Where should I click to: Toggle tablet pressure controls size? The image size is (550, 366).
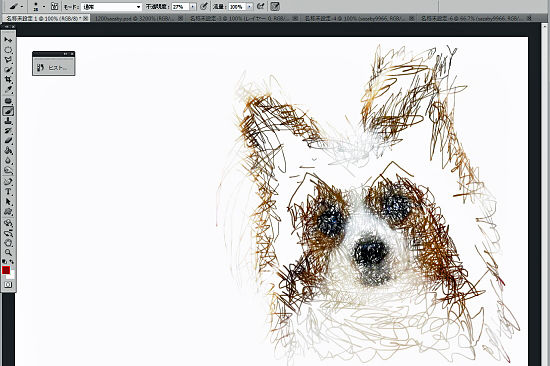275,6
